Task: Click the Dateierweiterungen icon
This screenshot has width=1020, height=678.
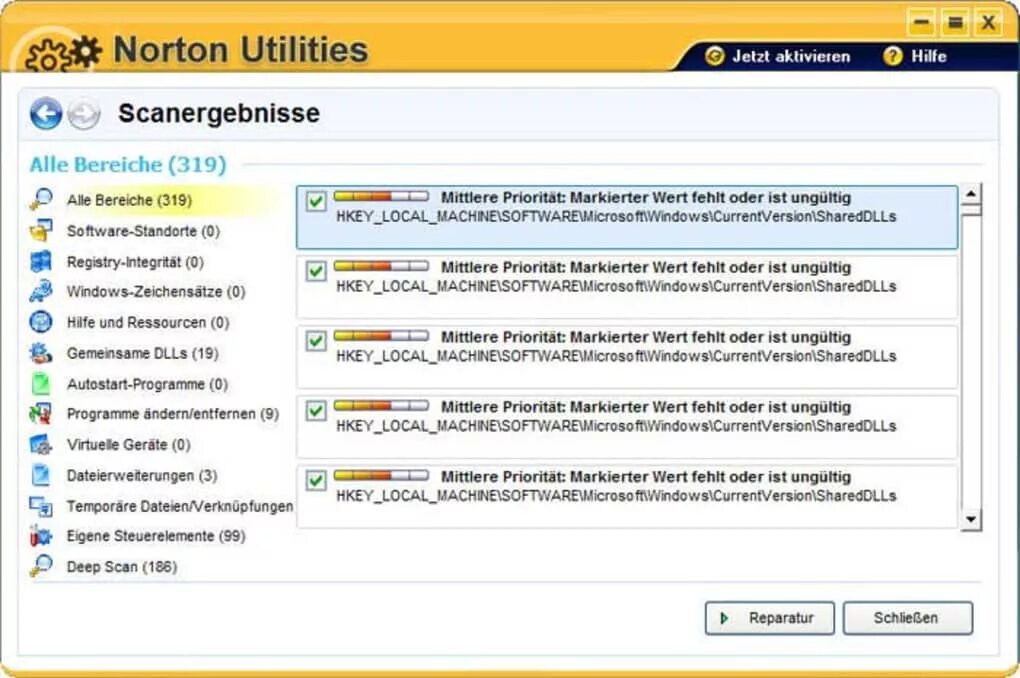Action: (41, 475)
